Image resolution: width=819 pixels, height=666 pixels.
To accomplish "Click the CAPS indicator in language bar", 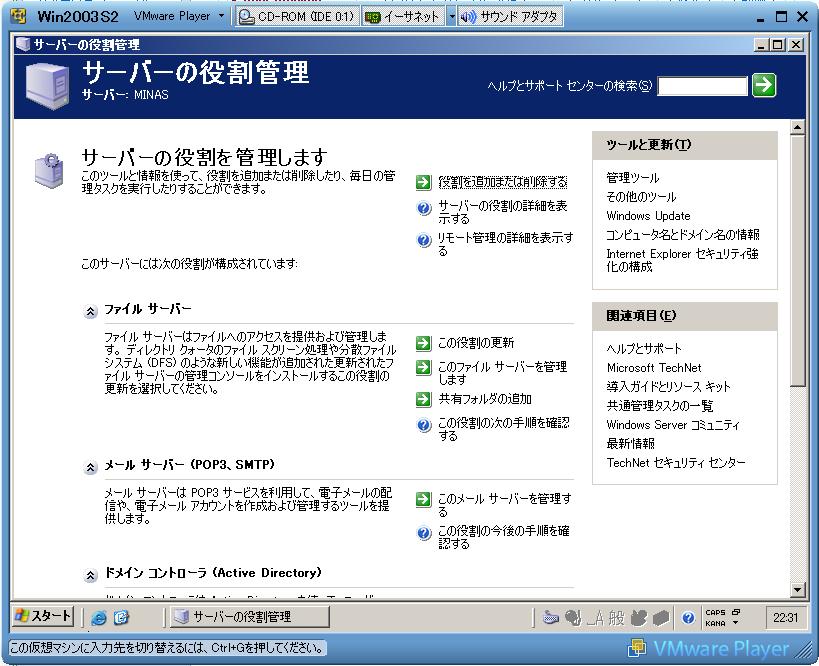I will [x=715, y=613].
